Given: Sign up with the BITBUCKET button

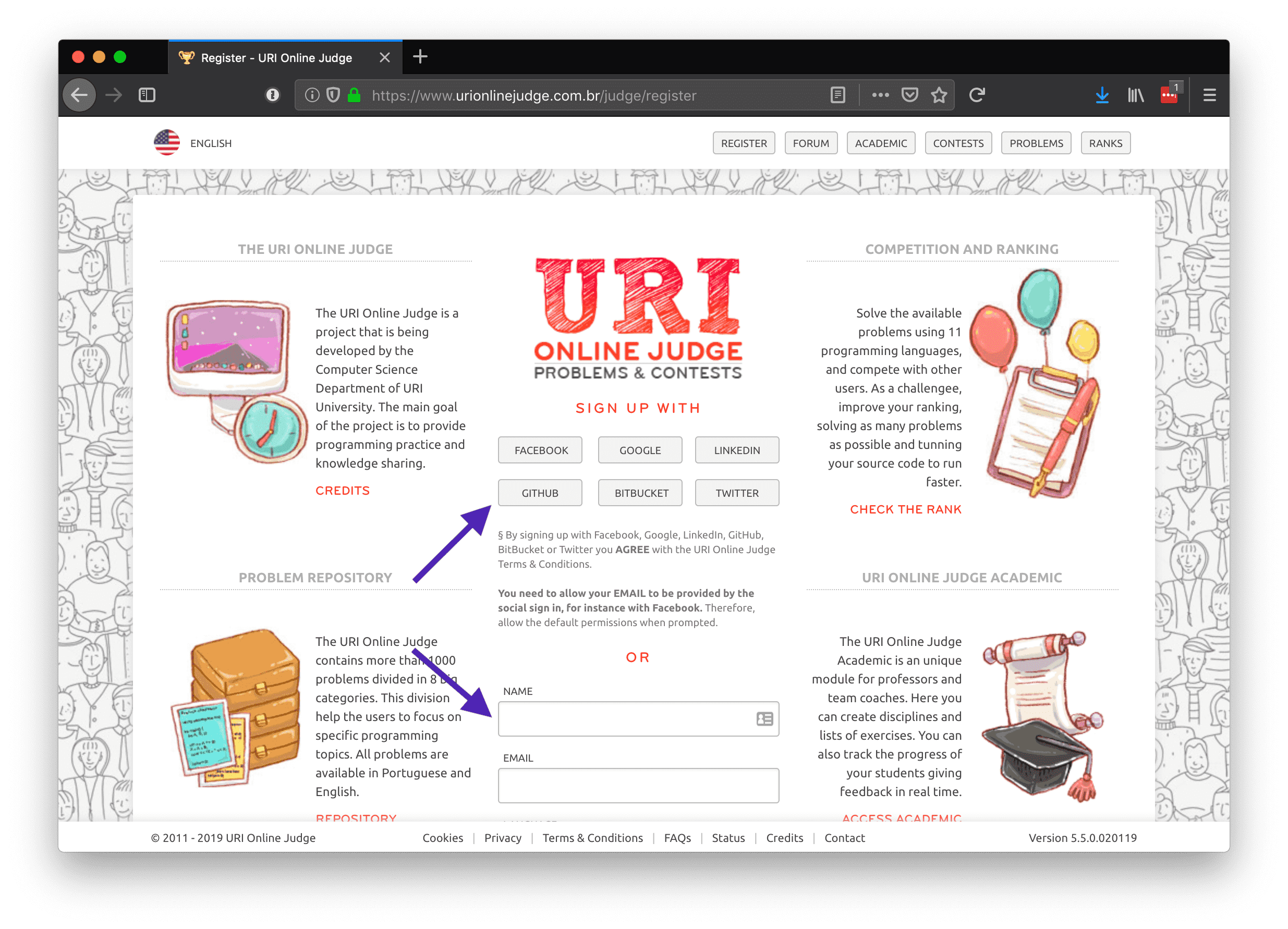Looking at the screenshot, I should click(x=639, y=492).
